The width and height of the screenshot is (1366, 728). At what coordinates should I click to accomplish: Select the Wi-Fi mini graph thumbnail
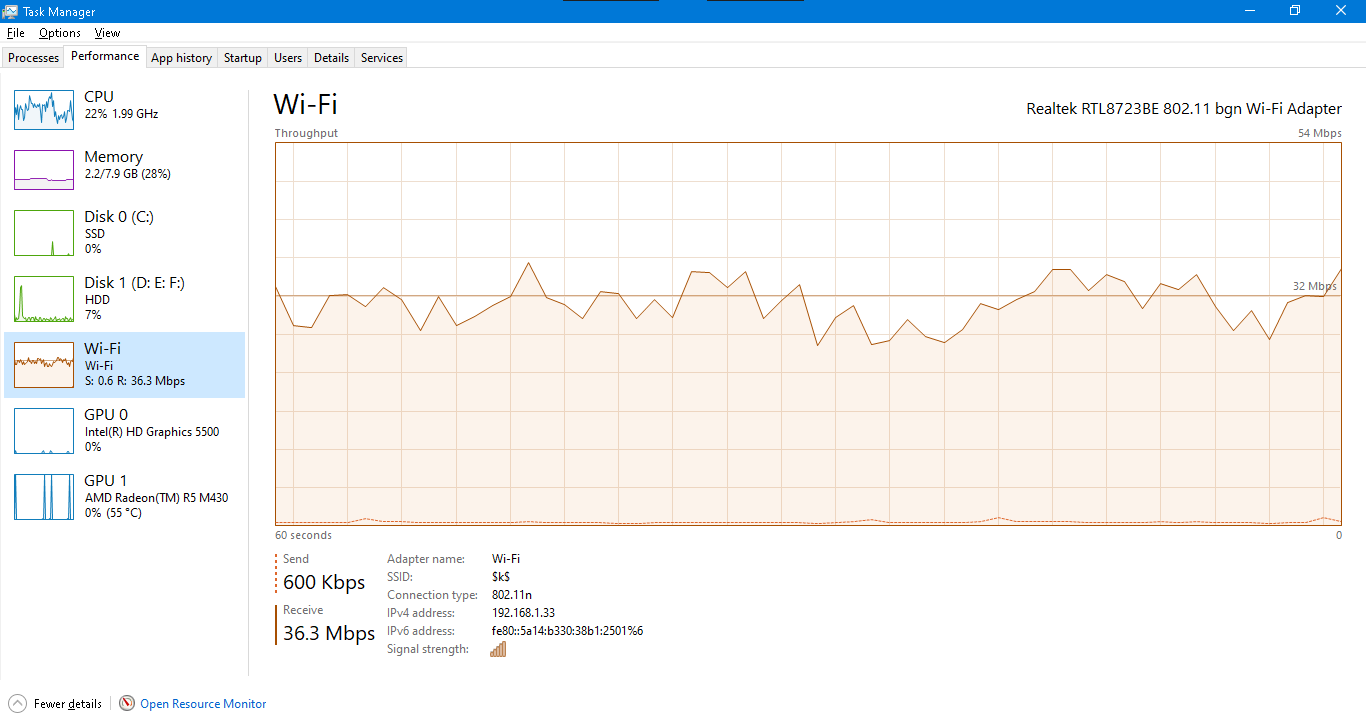[x=44, y=364]
